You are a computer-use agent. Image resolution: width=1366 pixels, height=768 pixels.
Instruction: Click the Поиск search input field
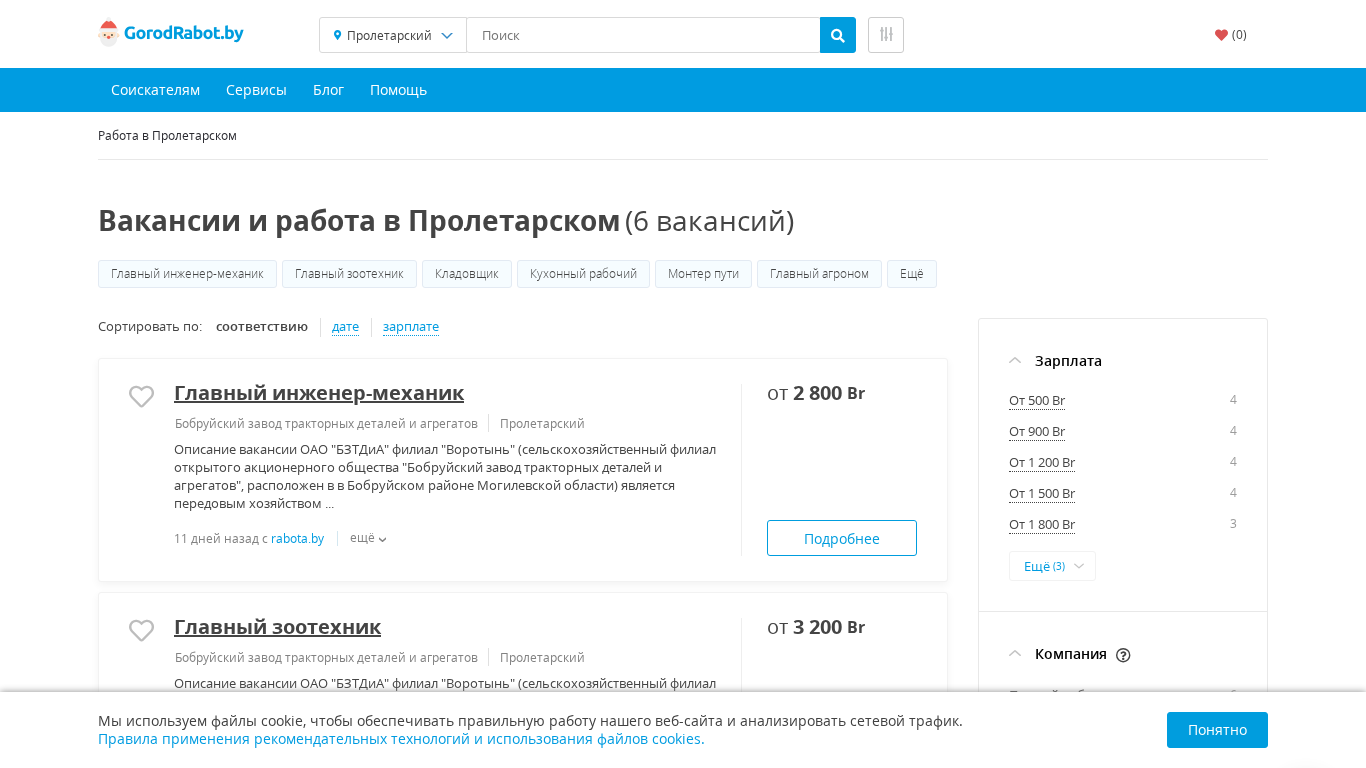(643, 35)
